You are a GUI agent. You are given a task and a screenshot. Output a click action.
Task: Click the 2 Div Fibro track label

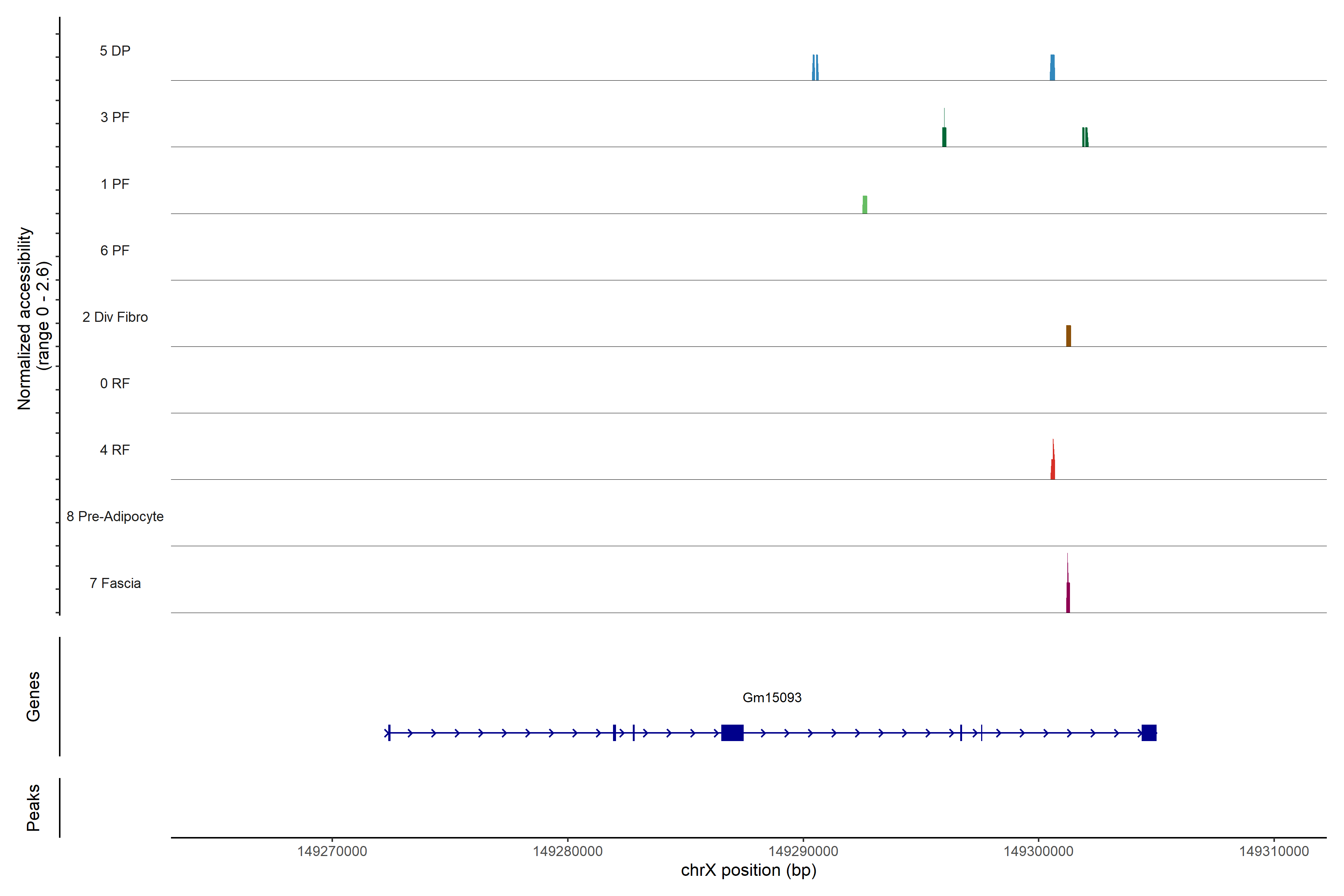(115, 317)
